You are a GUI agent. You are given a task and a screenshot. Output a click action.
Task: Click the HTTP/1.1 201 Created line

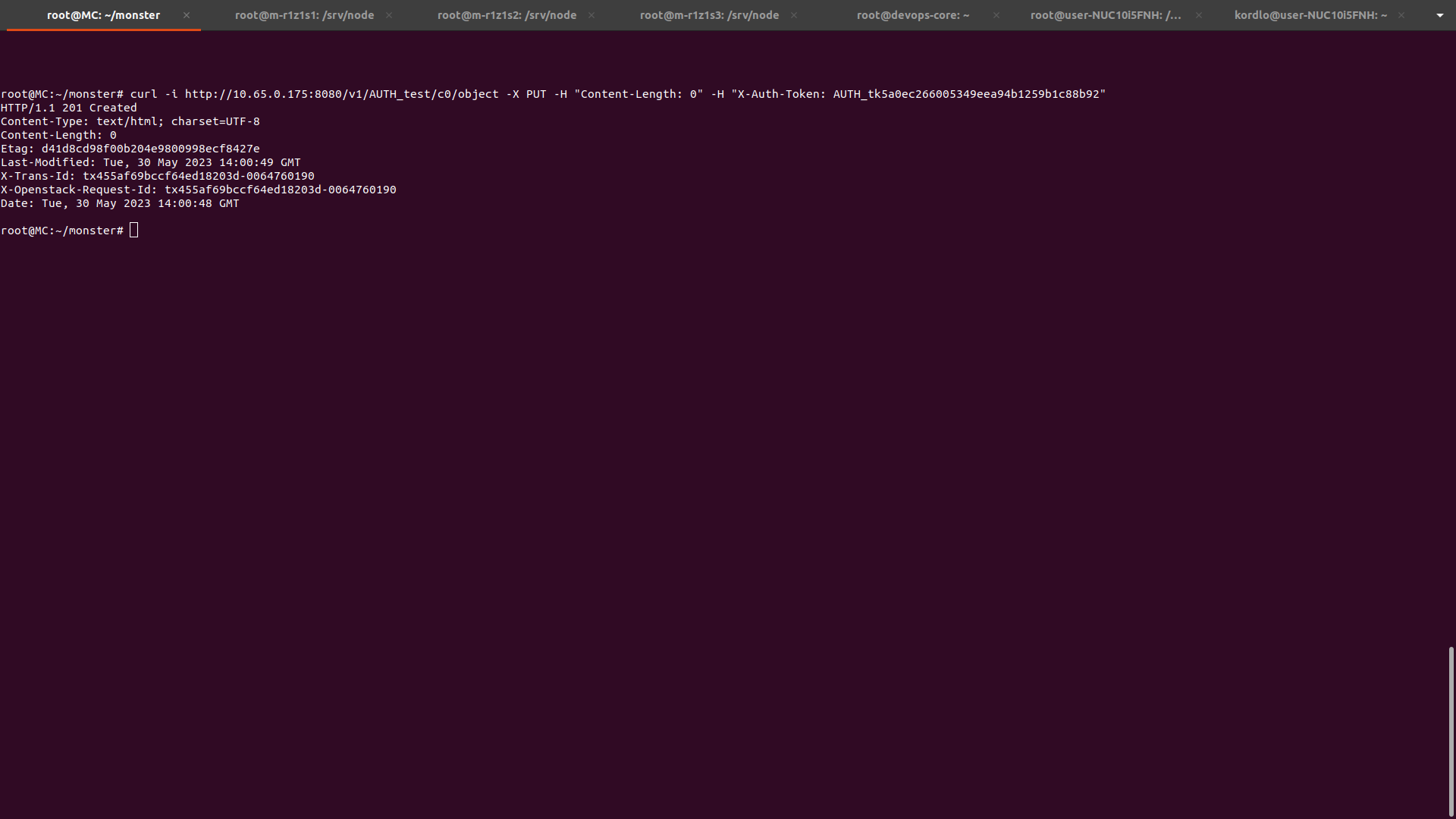tap(69, 108)
